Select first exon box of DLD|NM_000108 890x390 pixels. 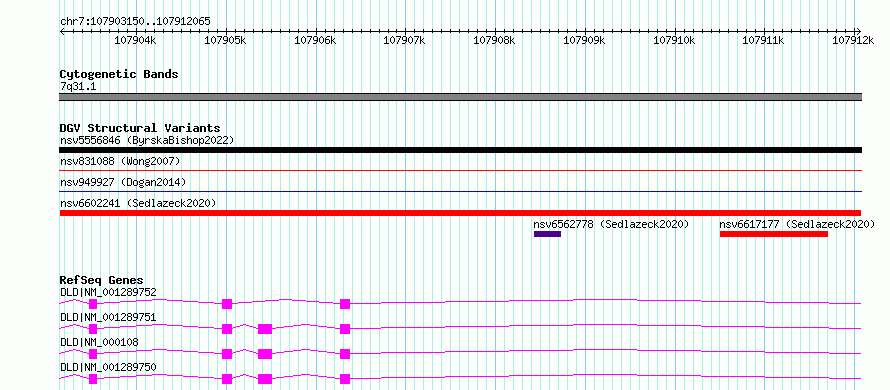(93, 354)
